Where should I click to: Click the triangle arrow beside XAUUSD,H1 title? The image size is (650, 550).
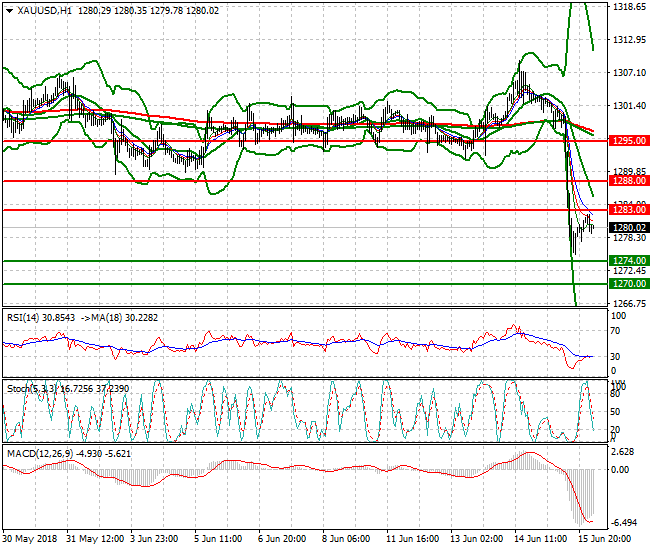(x=9, y=10)
